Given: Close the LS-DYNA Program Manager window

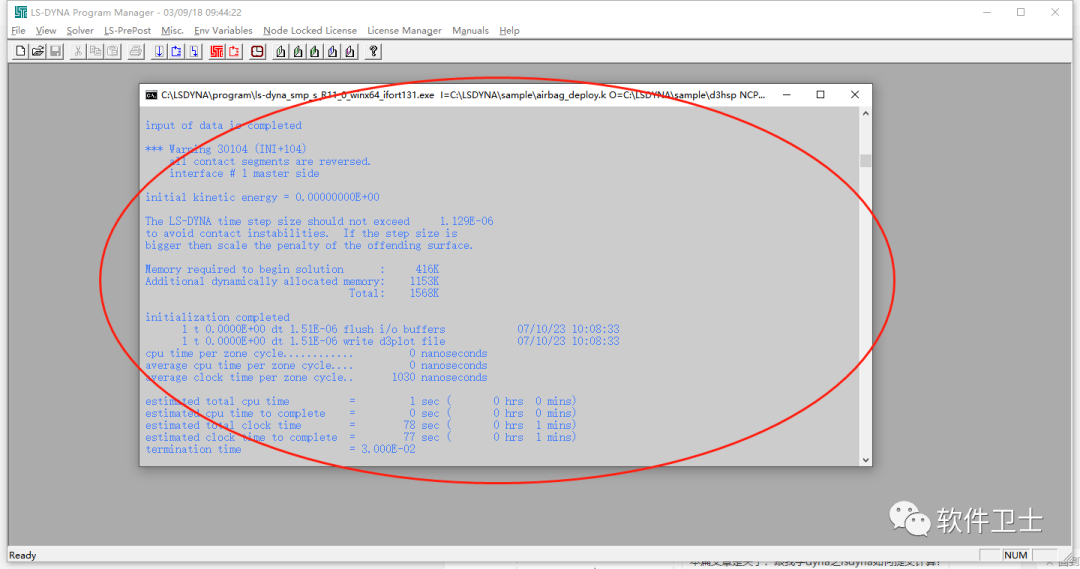Looking at the screenshot, I should click(1055, 12).
